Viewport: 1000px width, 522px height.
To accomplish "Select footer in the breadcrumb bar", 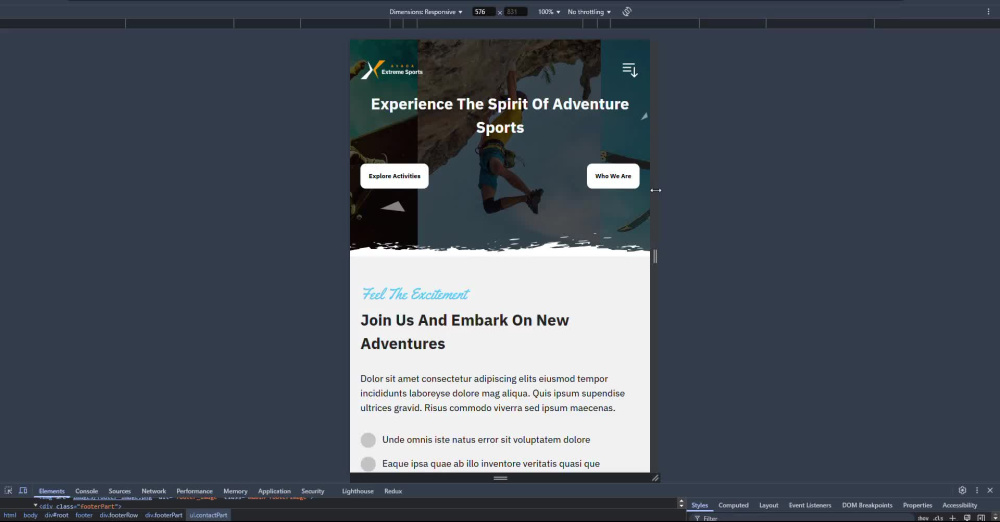I will click(x=84, y=515).
